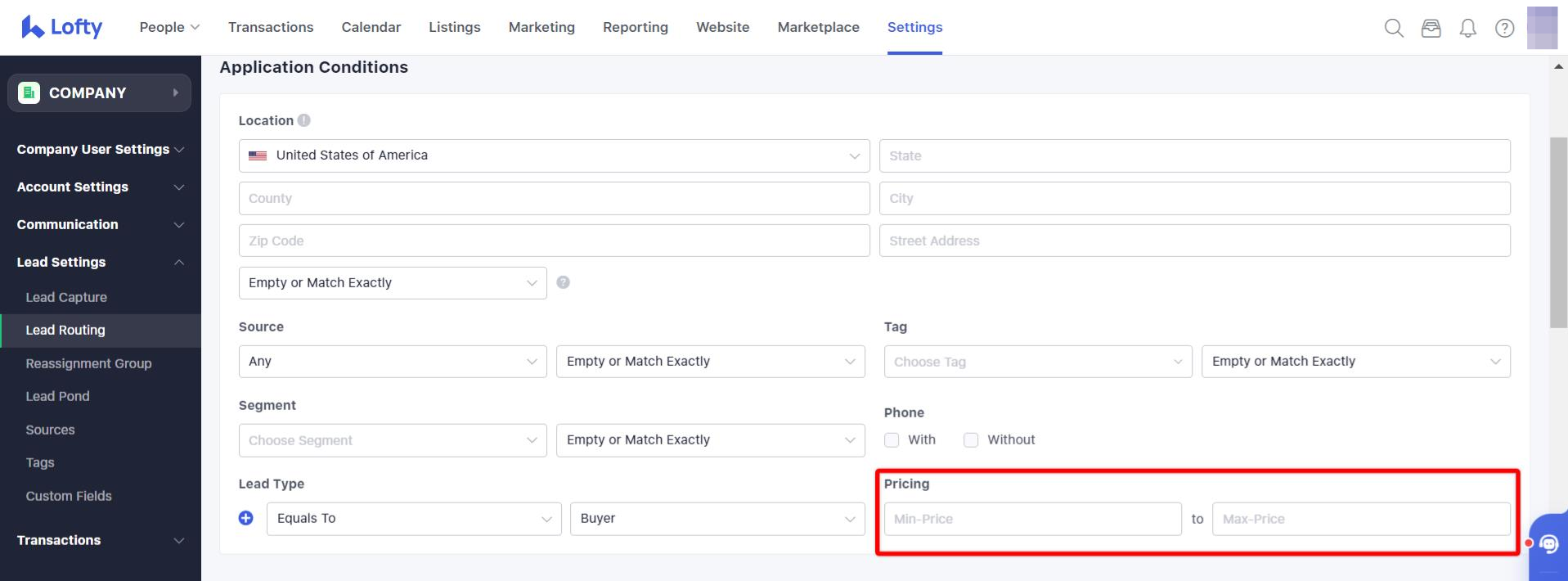1568x581 pixels.
Task: Open Lead Pond in sidebar
Action: [x=57, y=396]
